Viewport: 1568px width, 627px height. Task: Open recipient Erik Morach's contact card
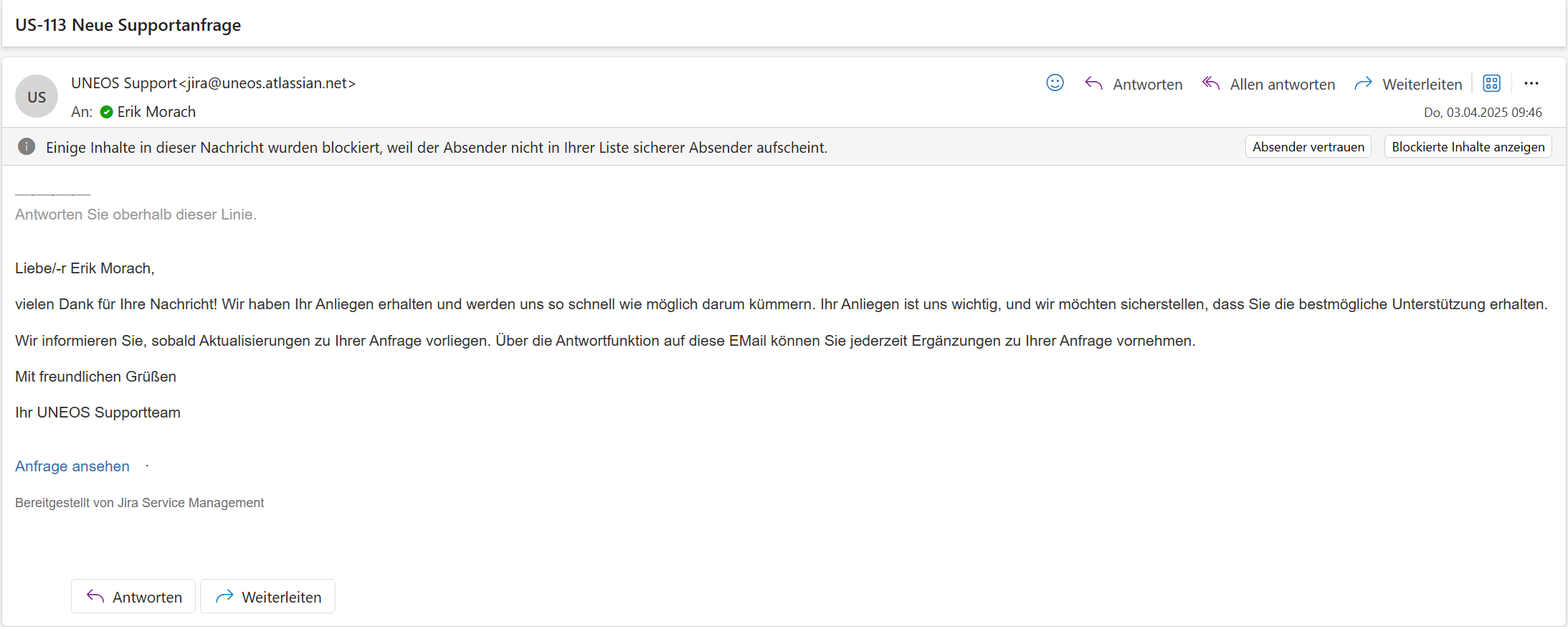[156, 112]
